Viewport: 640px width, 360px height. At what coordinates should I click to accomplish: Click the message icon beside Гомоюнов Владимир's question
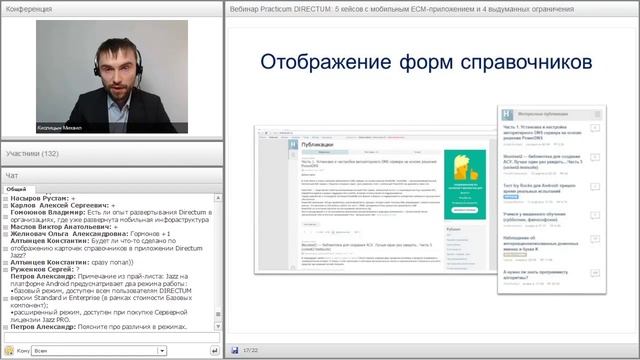[x=6, y=216]
